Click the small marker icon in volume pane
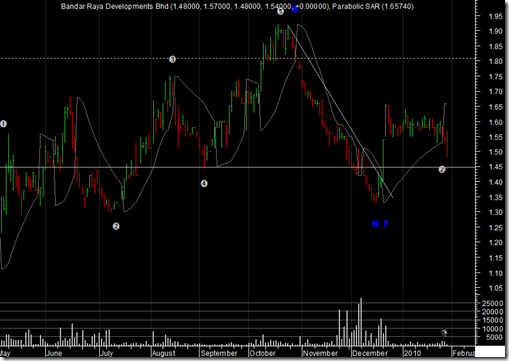509x361 pixels. (x=444, y=332)
